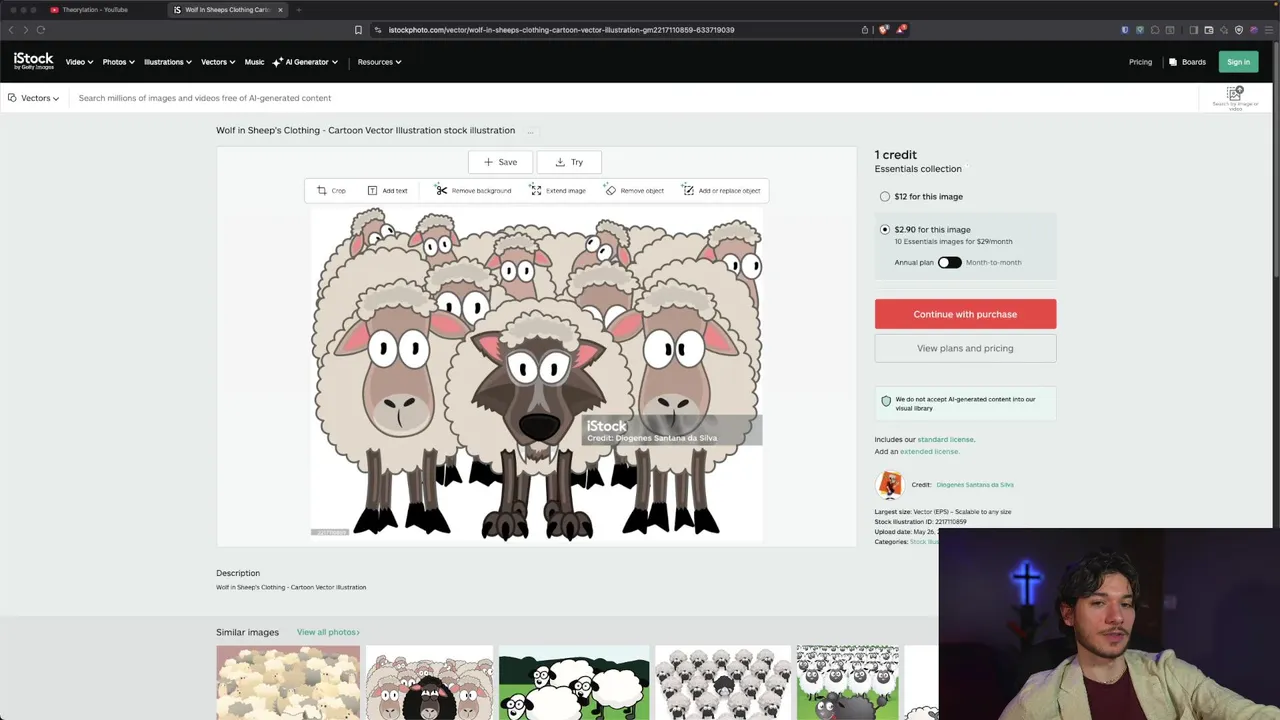Screen dimensions: 1280x720
Task: Click the Save button above image
Action: [500, 162]
